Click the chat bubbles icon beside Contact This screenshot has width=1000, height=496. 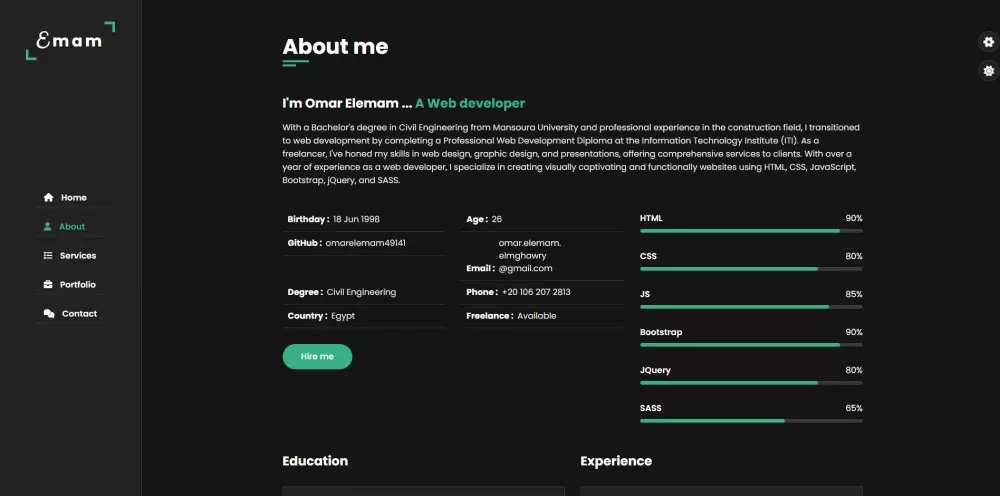pyautogui.click(x=49, y=314)
